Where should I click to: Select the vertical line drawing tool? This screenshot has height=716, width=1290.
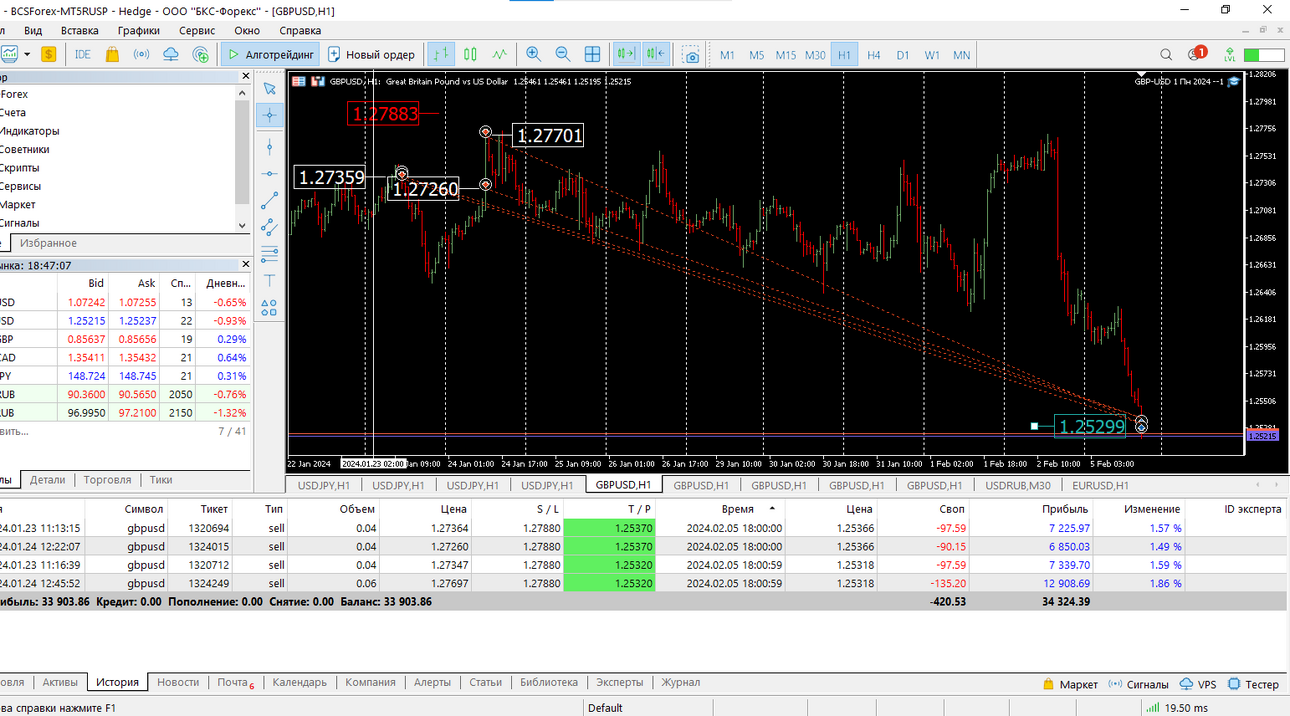point(269,147)
